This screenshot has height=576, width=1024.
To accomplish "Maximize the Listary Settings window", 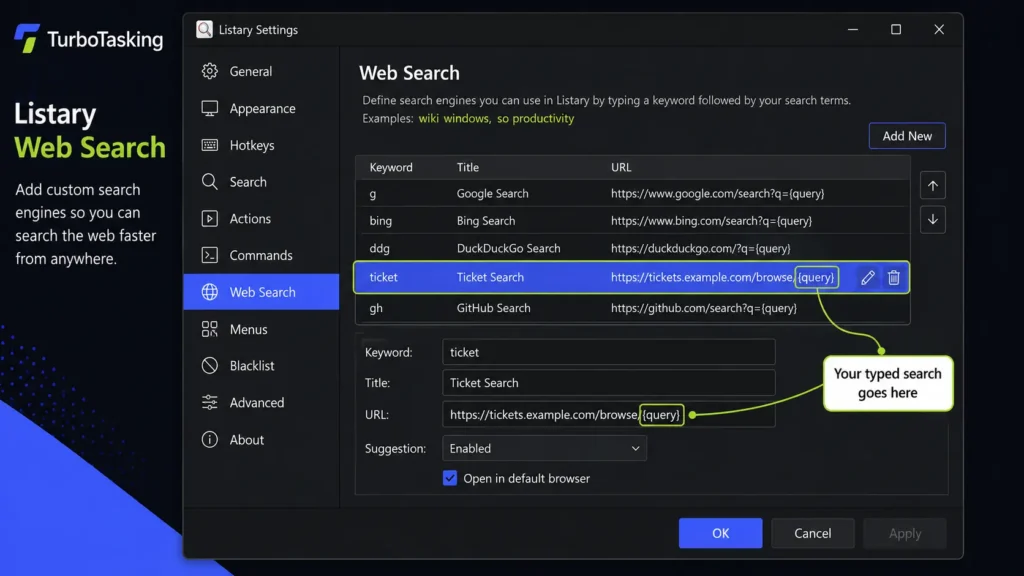I will 895,29.
